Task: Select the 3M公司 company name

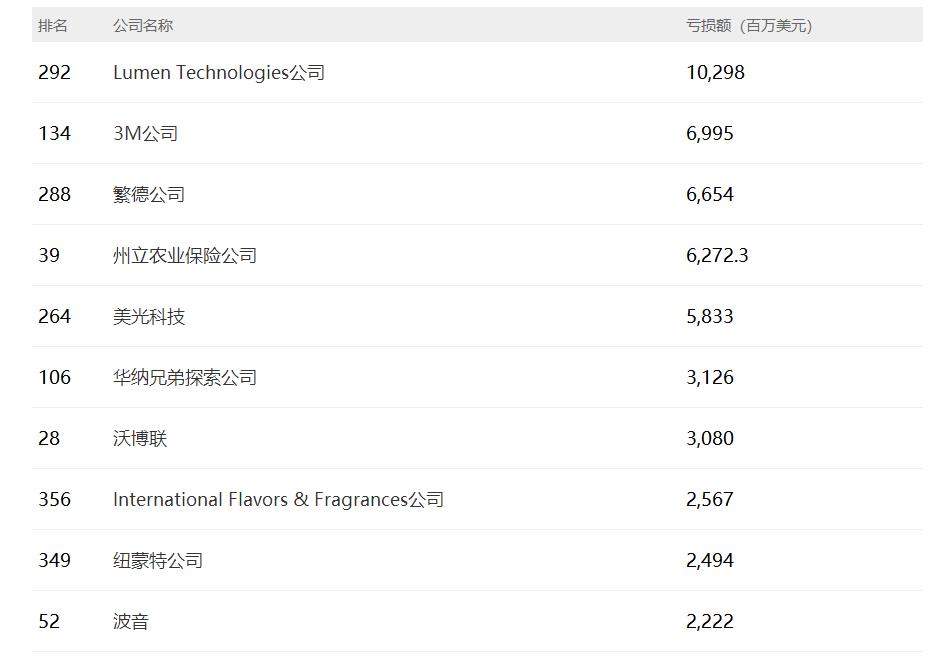Action: [x=146, y=133]
